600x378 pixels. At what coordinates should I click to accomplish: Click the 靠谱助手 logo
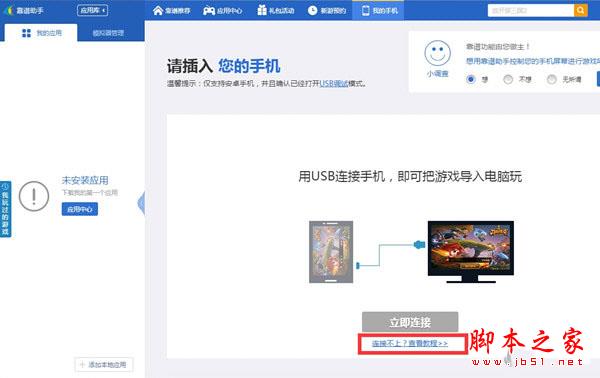tap(24, 10)
